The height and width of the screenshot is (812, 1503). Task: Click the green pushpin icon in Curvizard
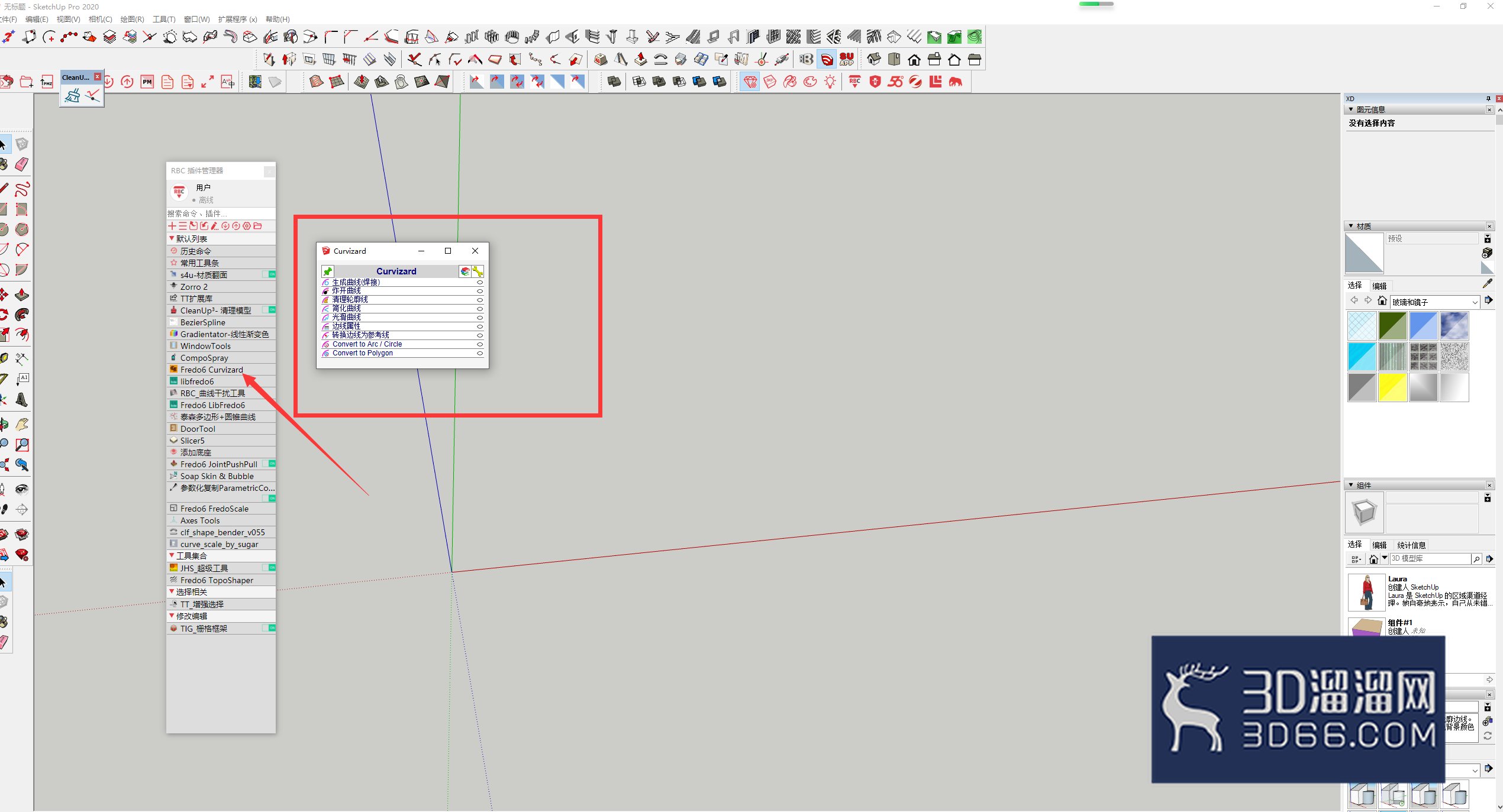(328, 271)
